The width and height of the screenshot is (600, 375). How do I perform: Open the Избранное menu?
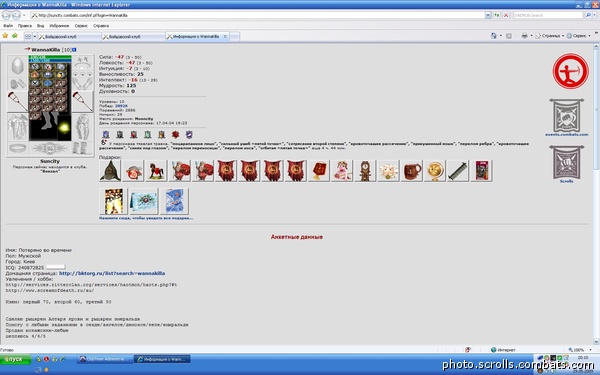[x=59, y=26]
